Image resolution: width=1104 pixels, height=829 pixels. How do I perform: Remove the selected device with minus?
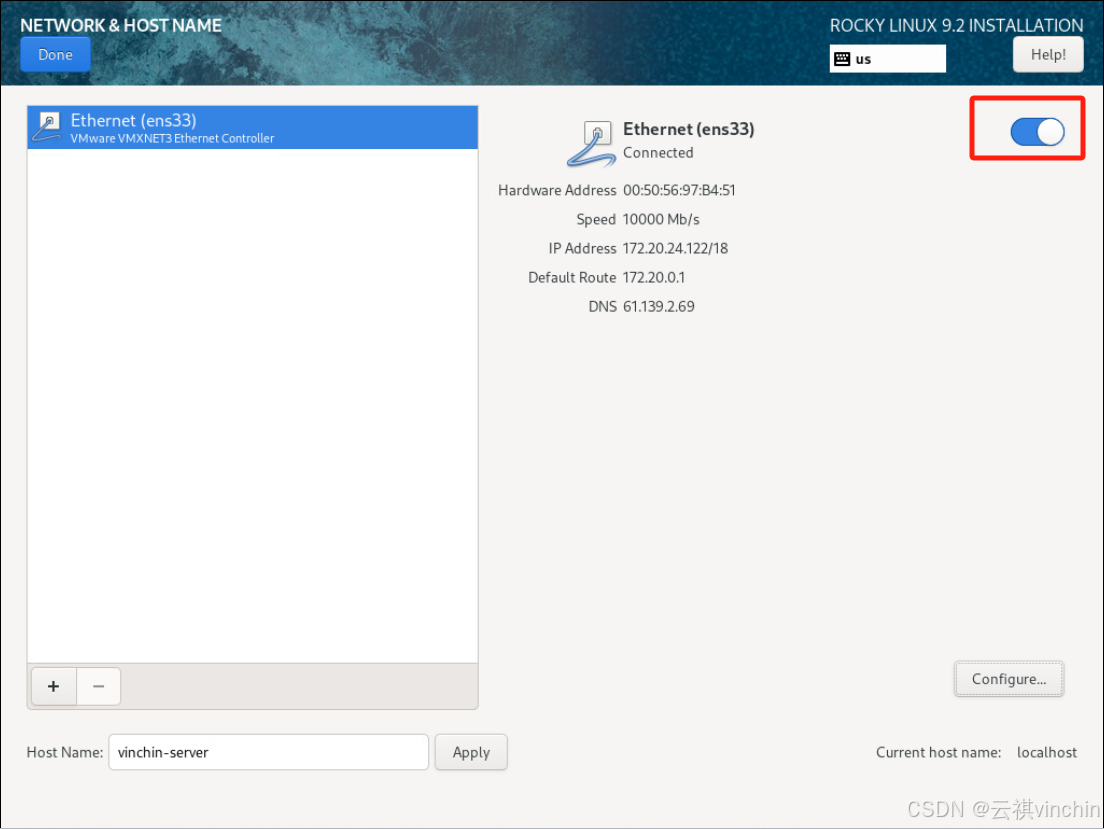(99, 686)
